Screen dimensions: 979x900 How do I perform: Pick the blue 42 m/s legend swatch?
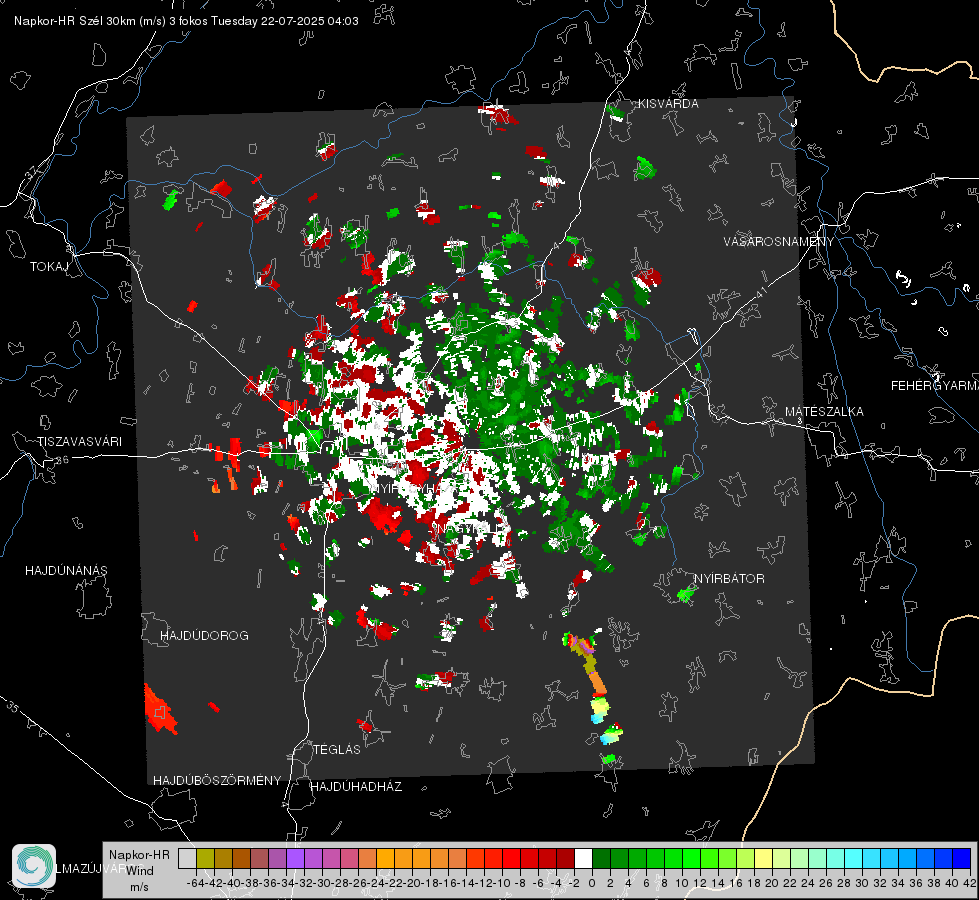click(962, 858)
